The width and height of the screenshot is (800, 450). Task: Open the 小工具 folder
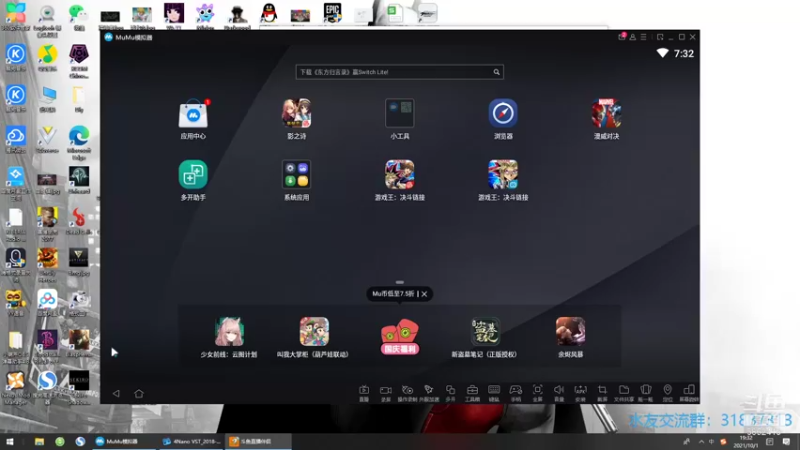(399, 113)
